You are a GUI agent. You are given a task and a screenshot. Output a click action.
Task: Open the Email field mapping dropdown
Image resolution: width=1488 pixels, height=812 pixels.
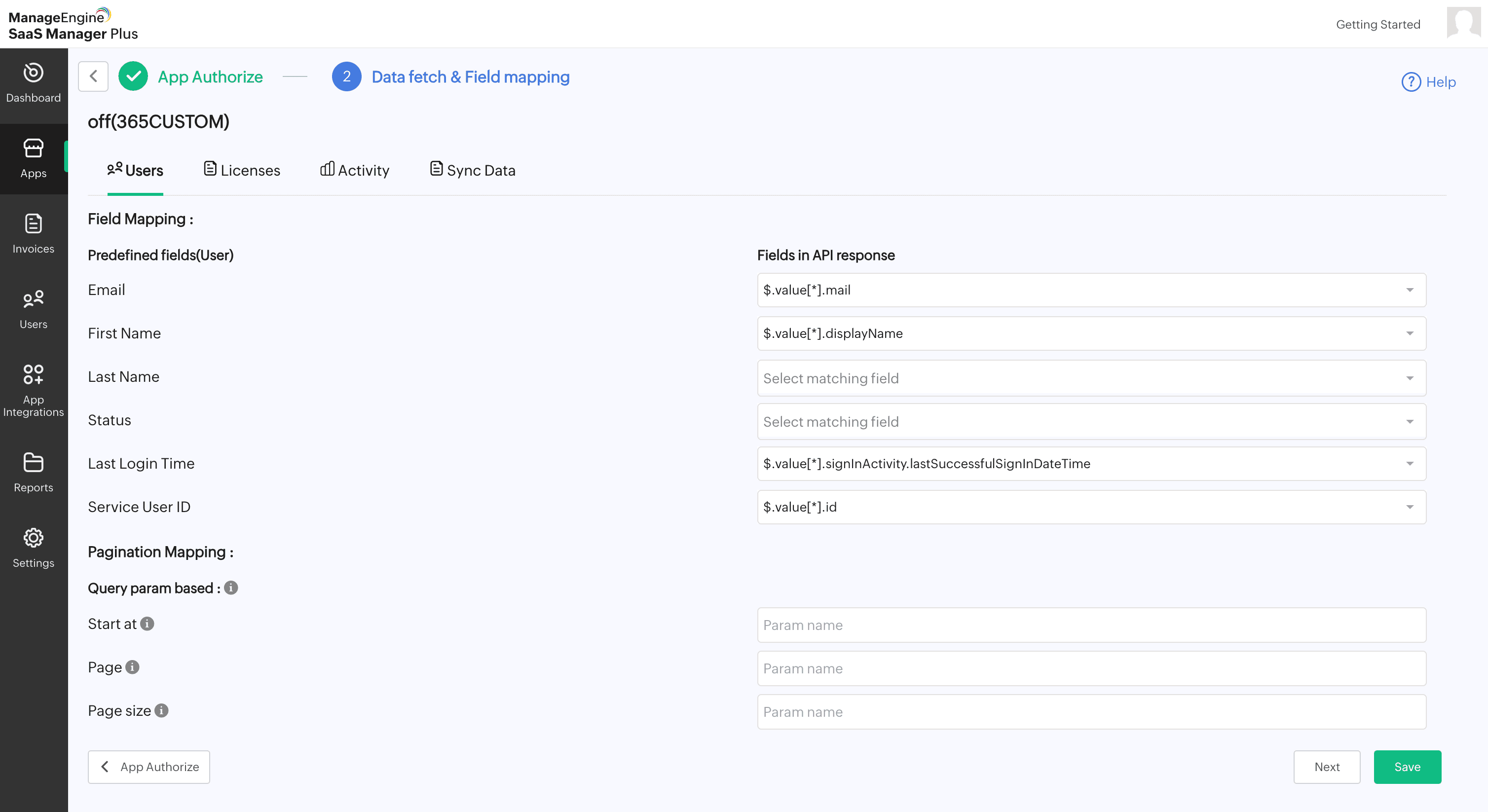tap(1091, 290)
